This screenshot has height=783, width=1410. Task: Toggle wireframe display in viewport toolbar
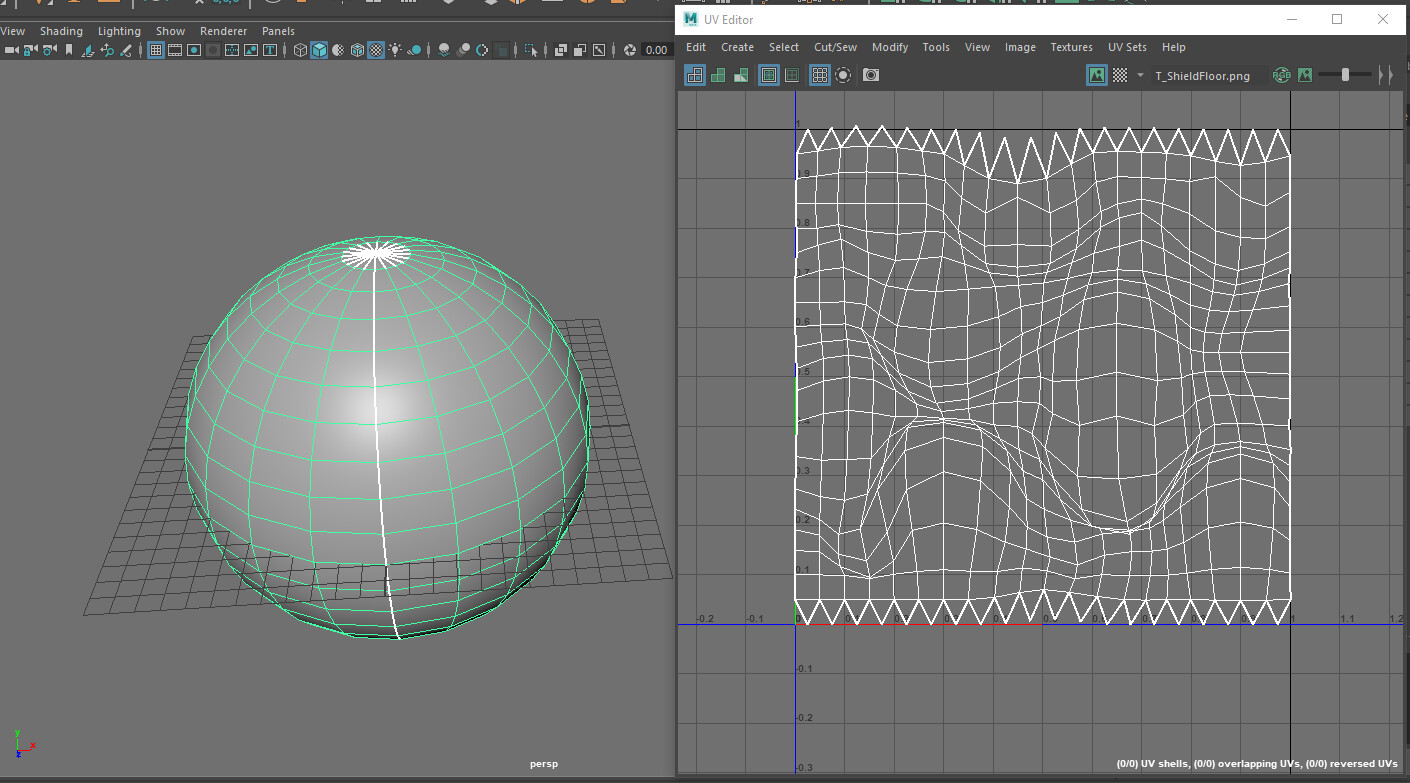[x=300, y=50]
